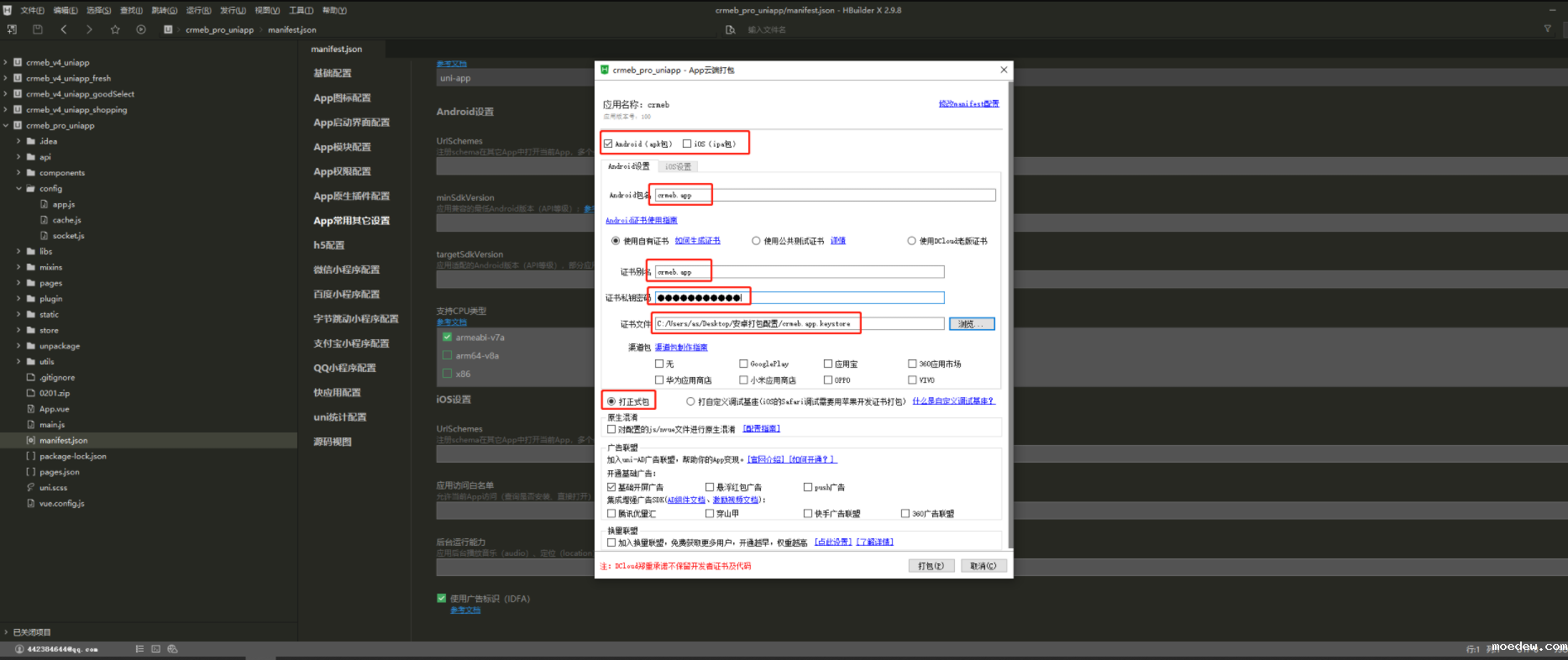
Task: Collapse the config folder in tree
Action: point(18,188)
